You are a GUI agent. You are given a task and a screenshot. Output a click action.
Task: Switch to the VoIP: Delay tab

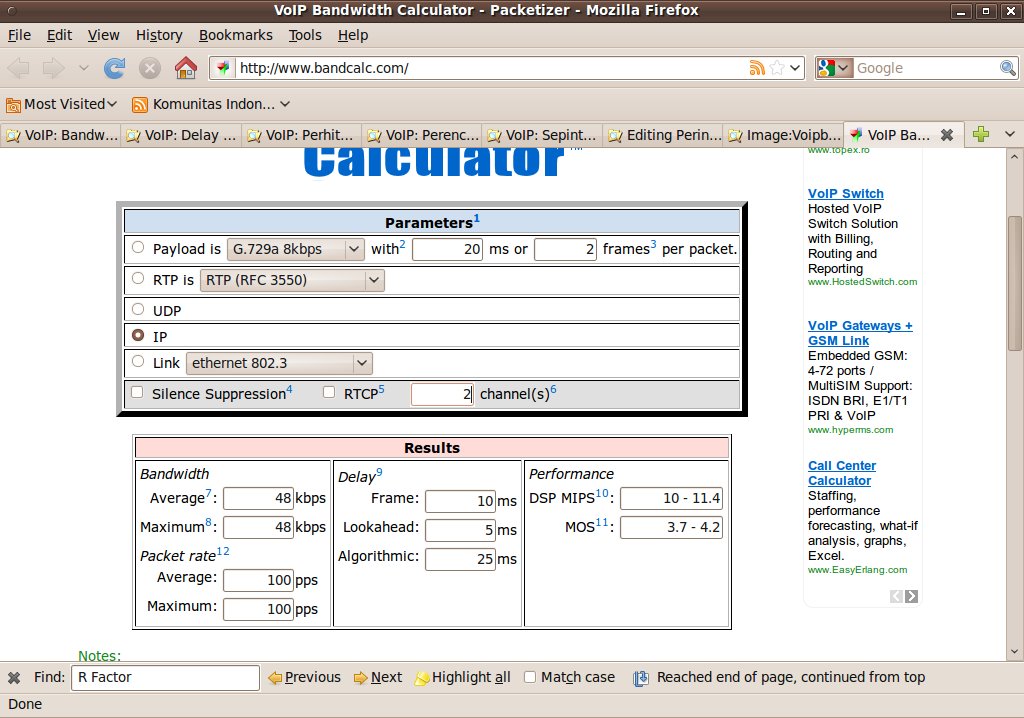(x=181, y=135)
